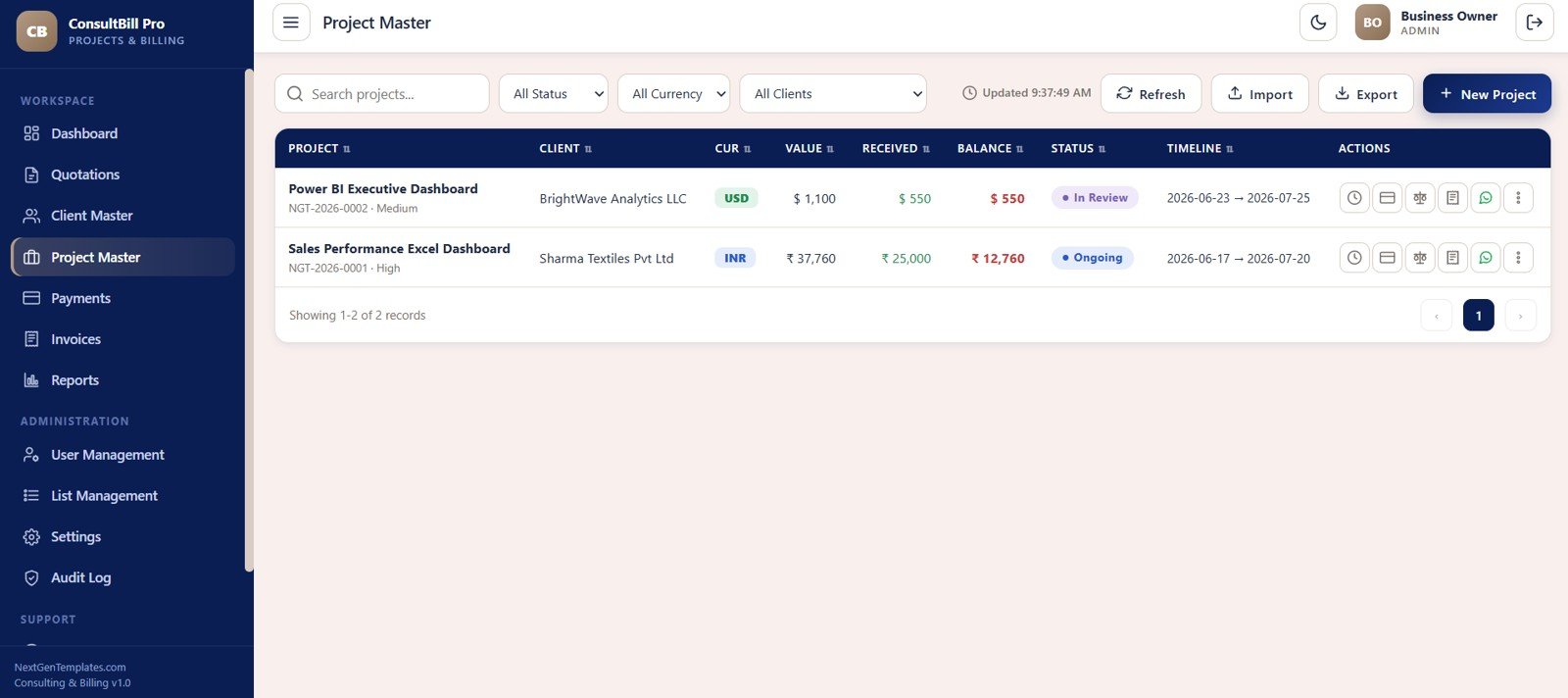Click the receipt icon for Sales Performance Excel Dashboard

coord(1453,258)
